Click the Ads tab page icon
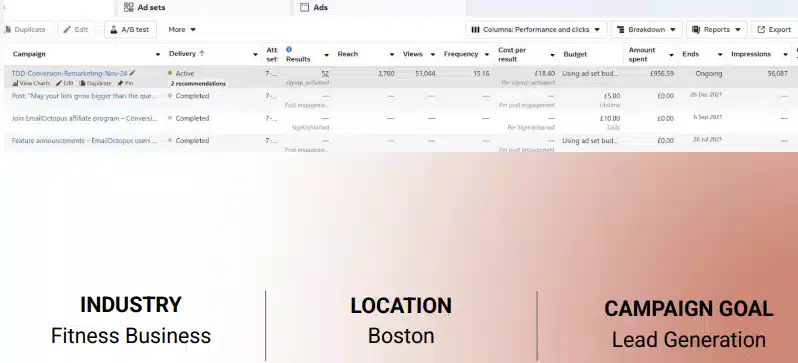 (304, 7)
